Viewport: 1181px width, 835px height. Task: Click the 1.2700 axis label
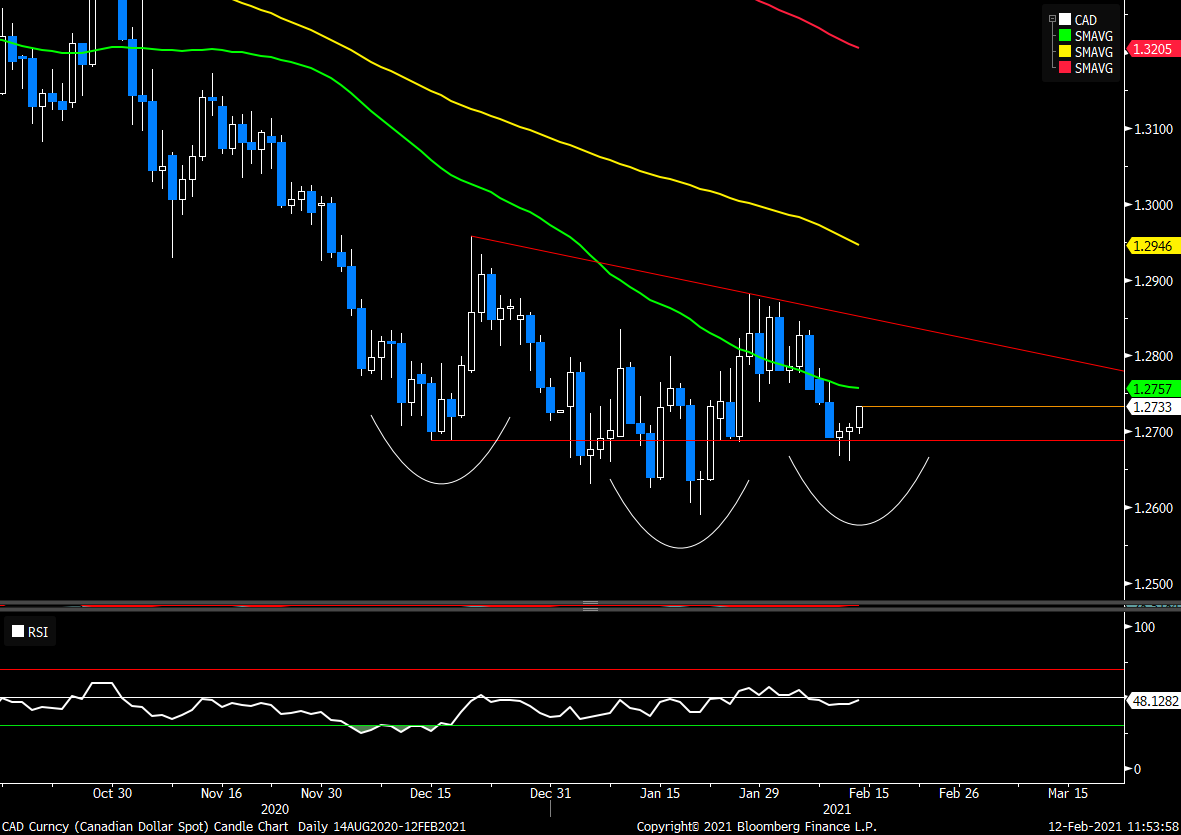tap(1154, 432)
